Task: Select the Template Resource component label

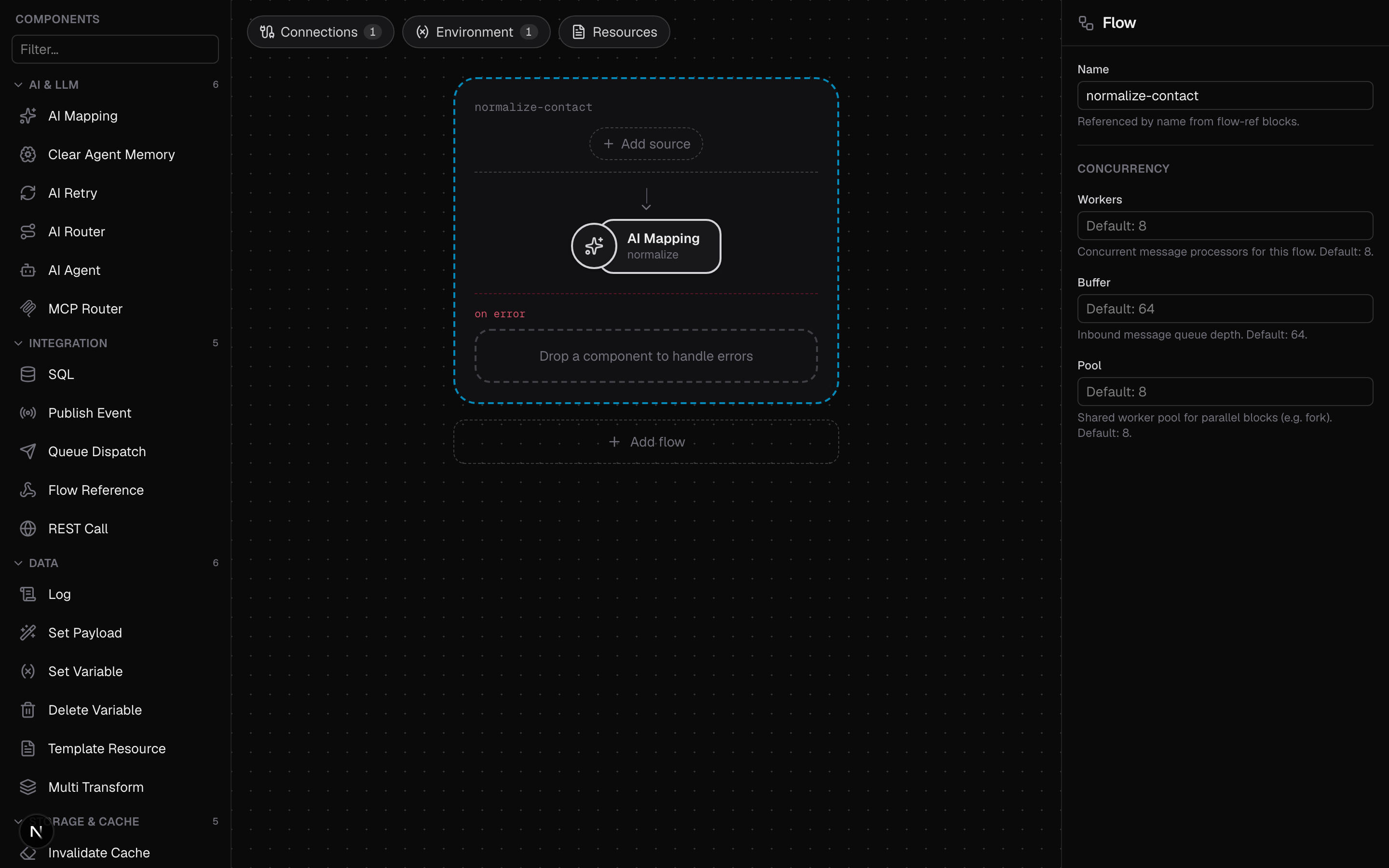Action: (x=107, y=748)
